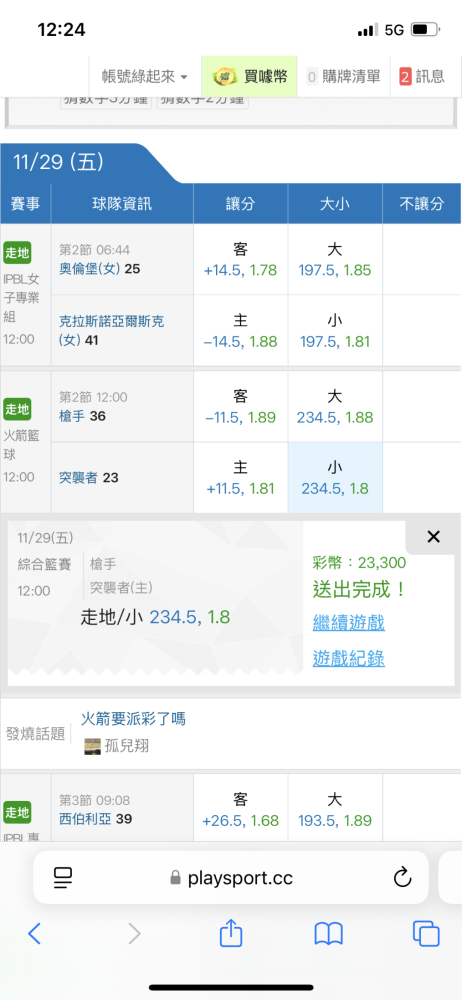The image size is (462, 1000).
Task: Select highlighted 小 234.5, 1.8 cell
Action: pos(335,478)
